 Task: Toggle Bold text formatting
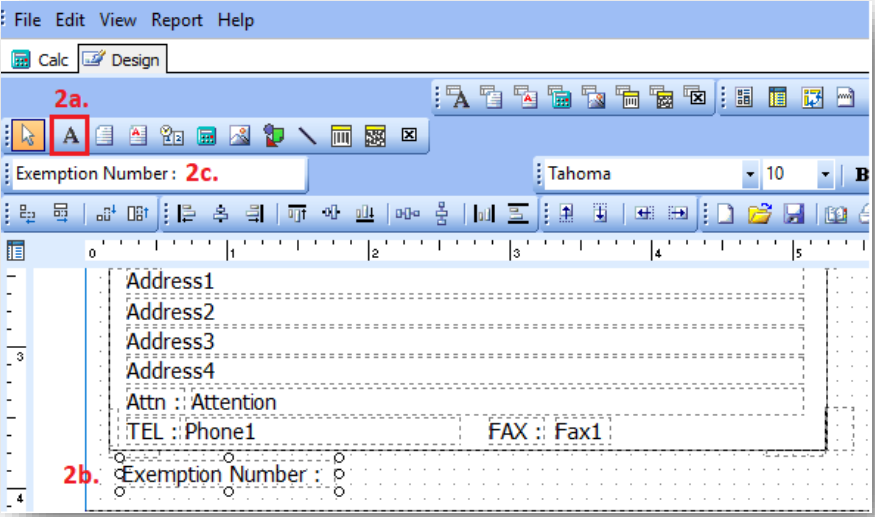pos(861,175)
